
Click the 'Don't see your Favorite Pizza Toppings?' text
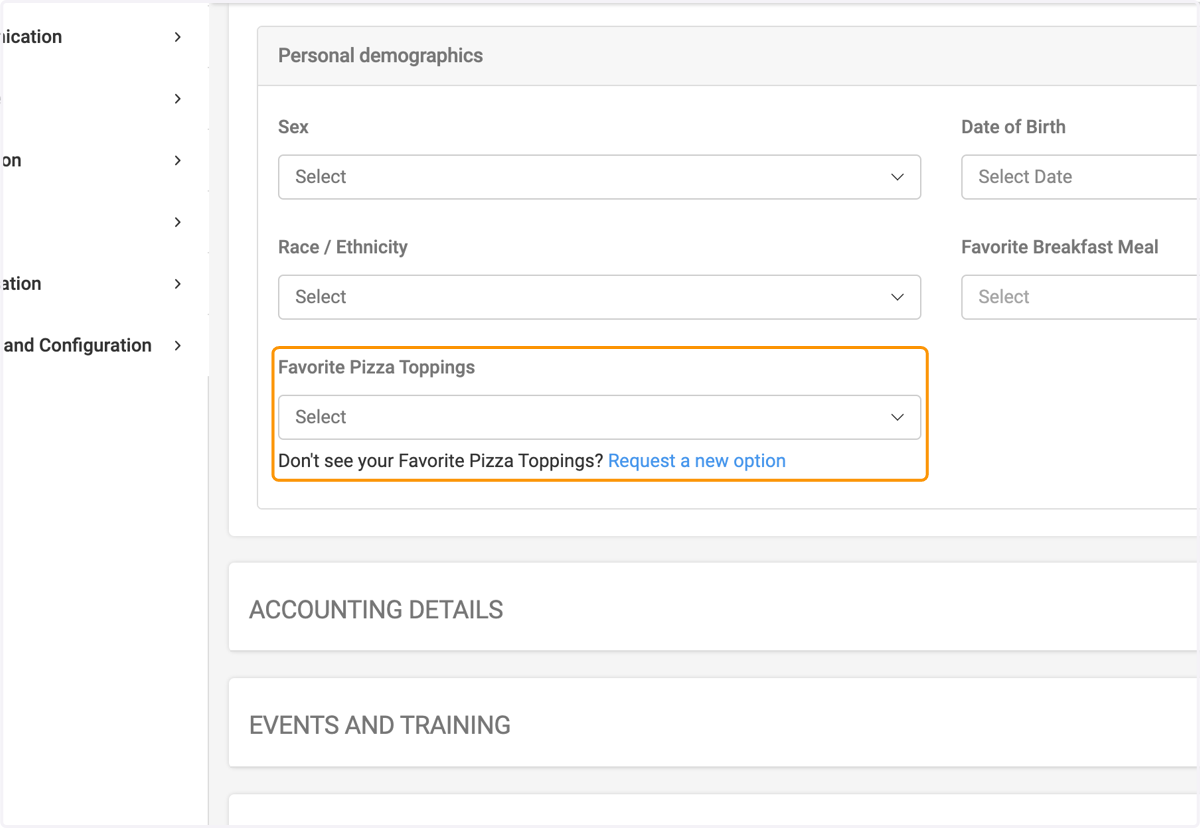coord(441,461)
